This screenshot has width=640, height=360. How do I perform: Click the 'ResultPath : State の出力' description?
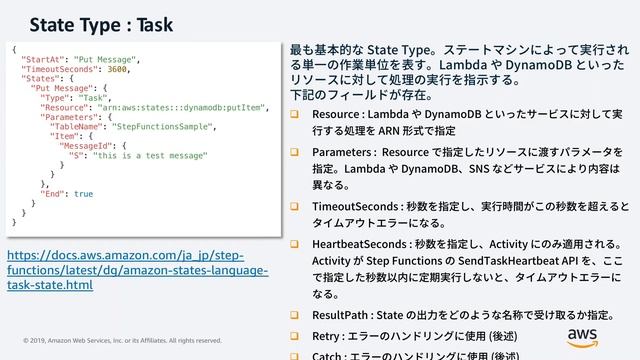(464, 315)
